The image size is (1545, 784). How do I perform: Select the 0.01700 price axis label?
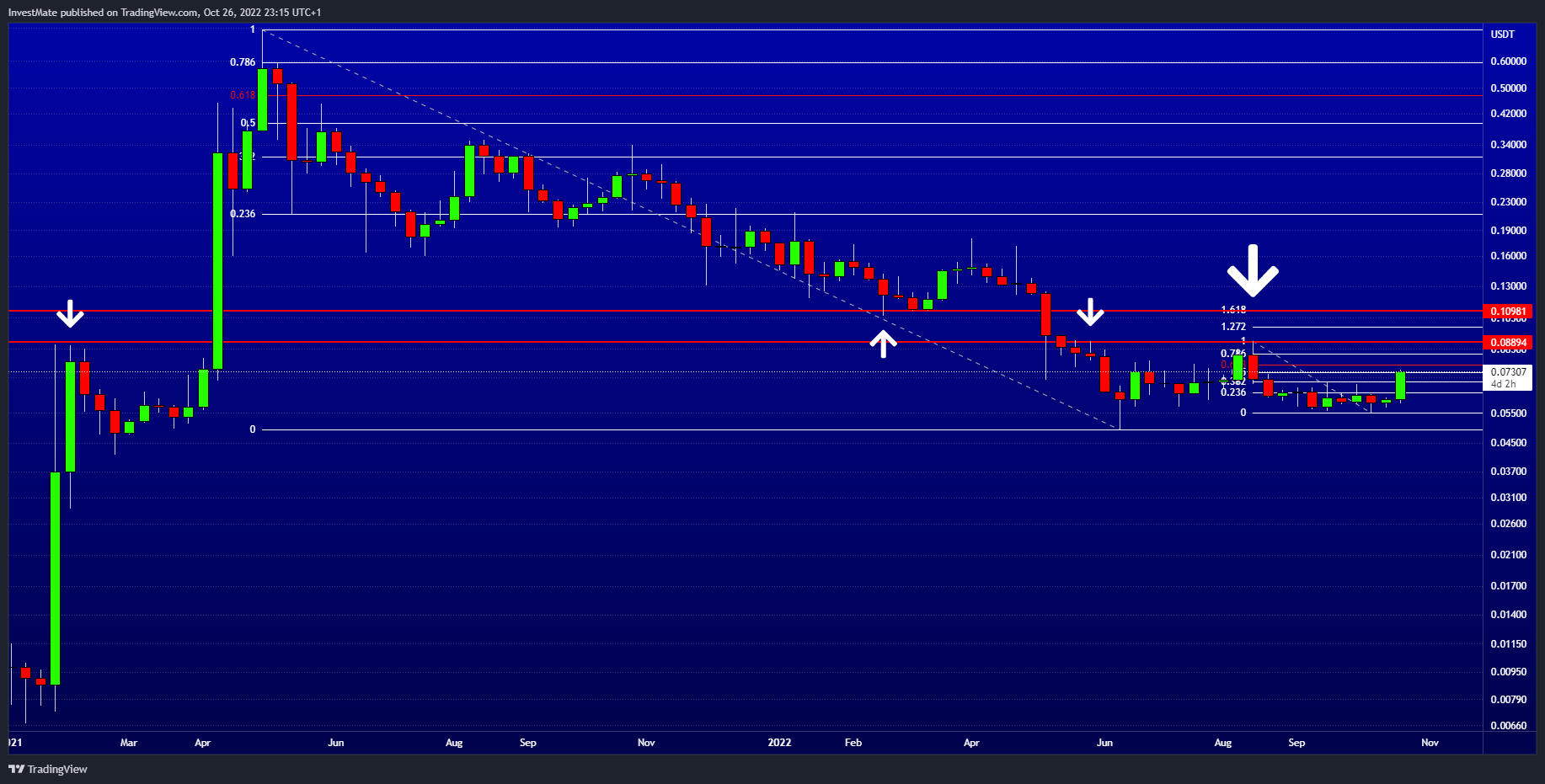[1508, 586]
